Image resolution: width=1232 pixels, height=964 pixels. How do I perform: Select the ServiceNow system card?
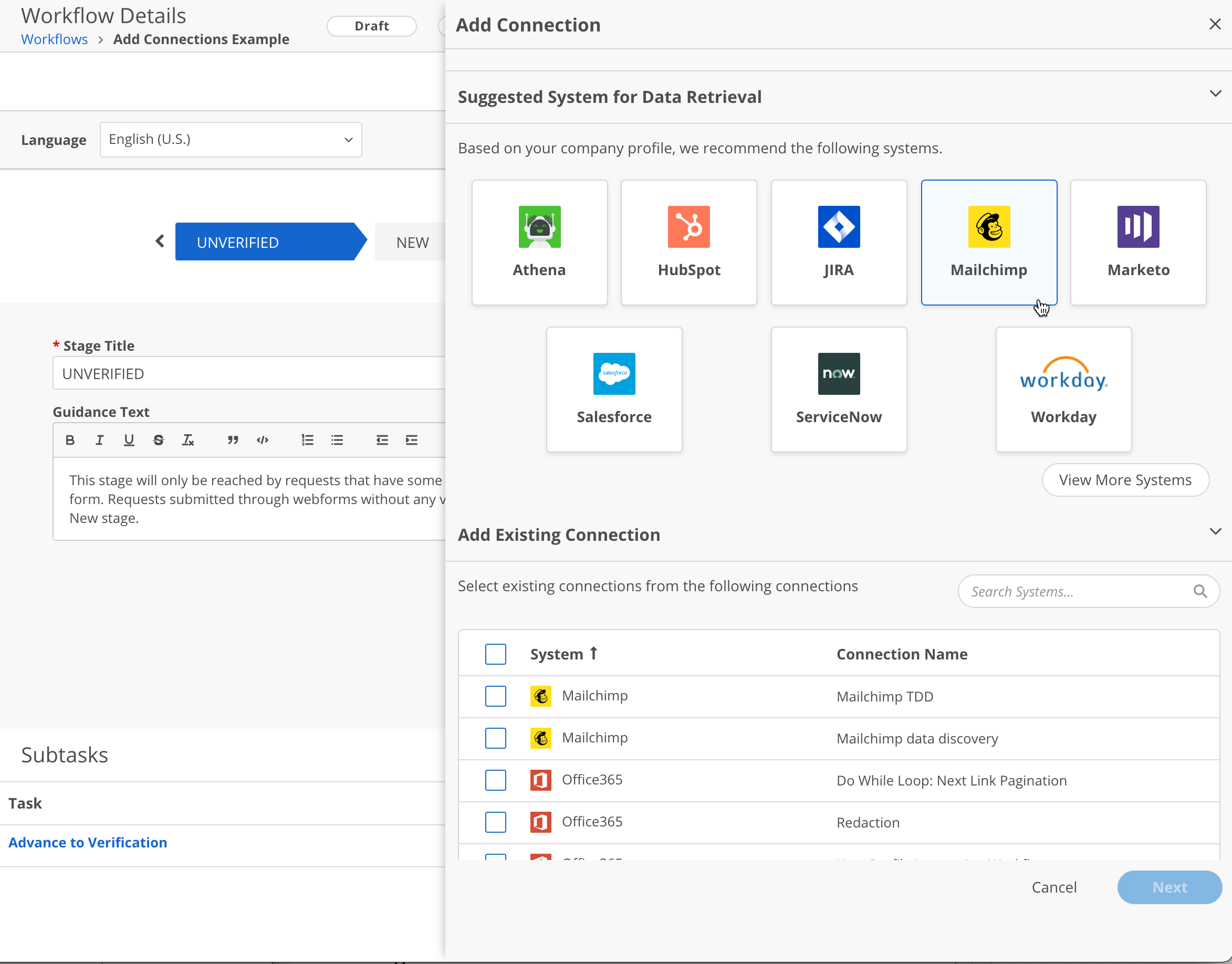click(x=839, y=390)
